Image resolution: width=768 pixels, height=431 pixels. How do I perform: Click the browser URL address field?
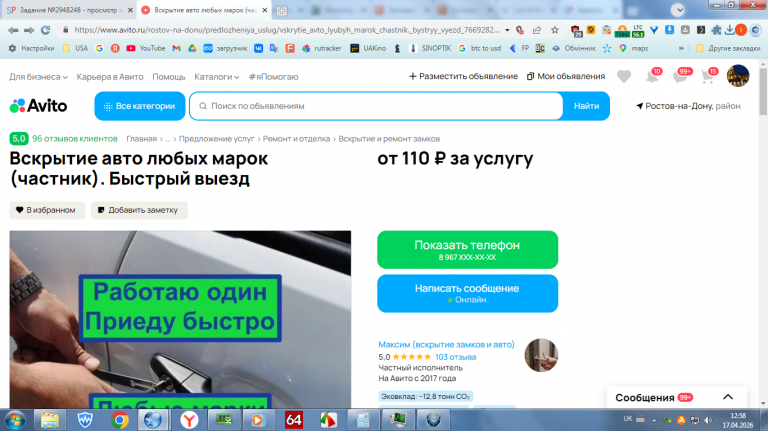[287, 30]
